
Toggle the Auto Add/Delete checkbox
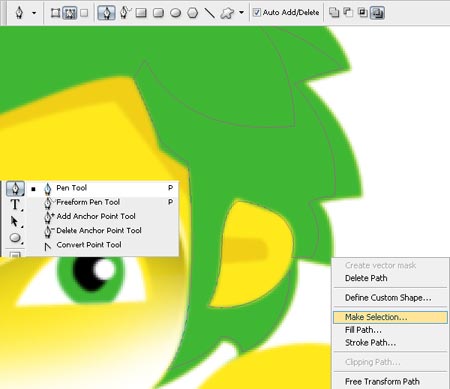[256, 13]
